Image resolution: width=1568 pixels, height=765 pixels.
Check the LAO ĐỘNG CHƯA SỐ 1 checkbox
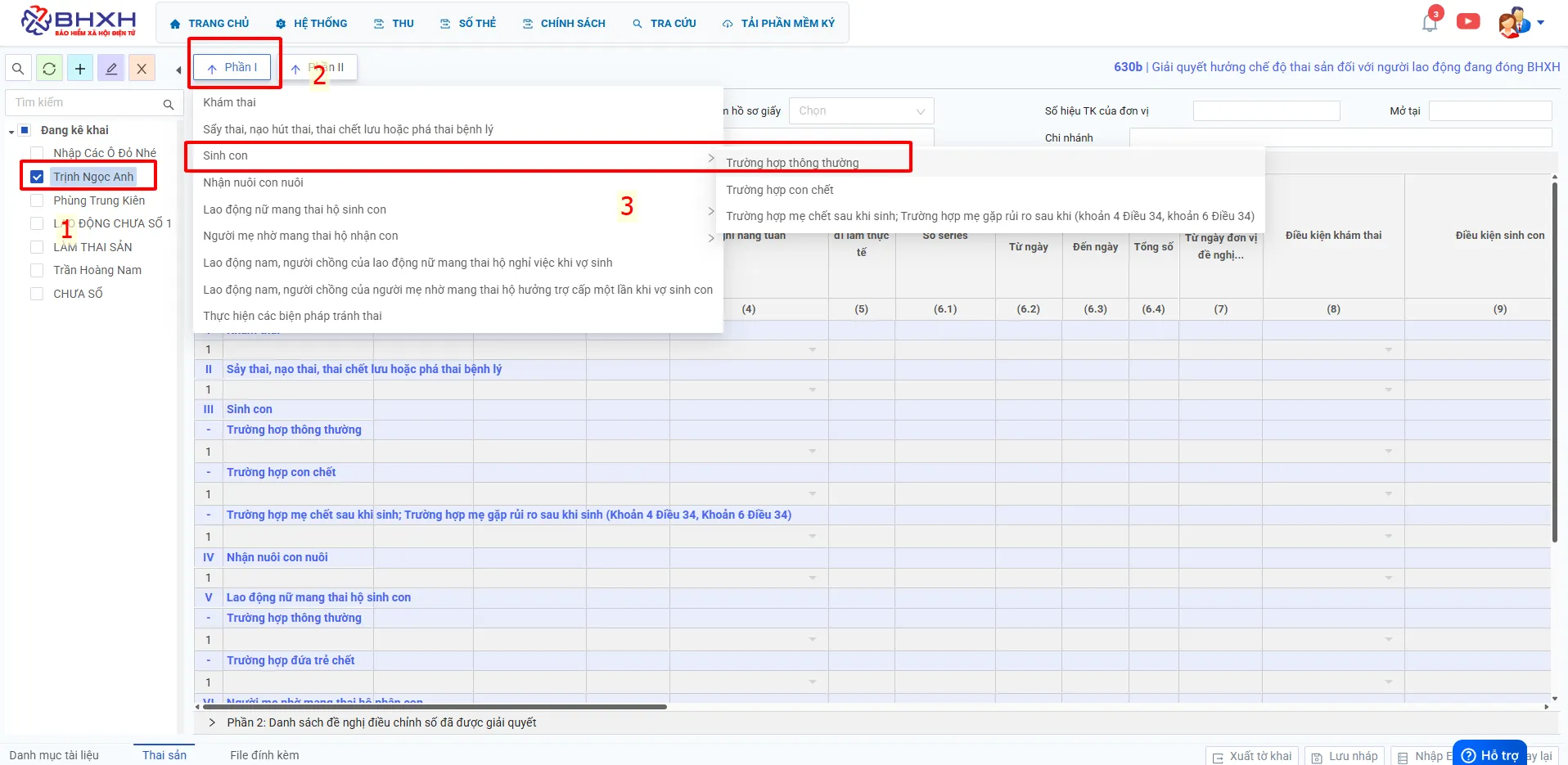[x=37, y=223]
